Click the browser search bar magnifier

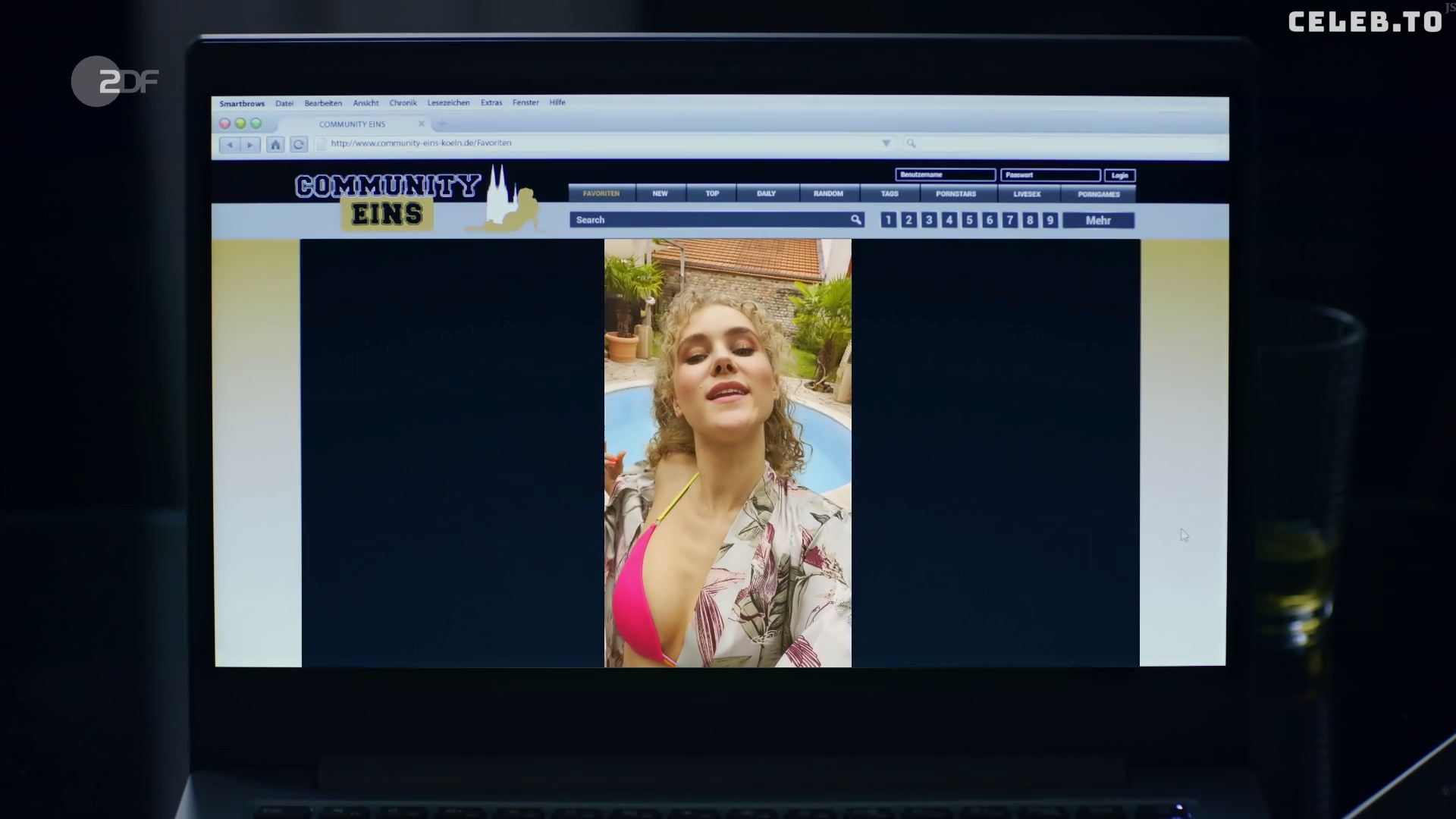click(x=911, y=143)
